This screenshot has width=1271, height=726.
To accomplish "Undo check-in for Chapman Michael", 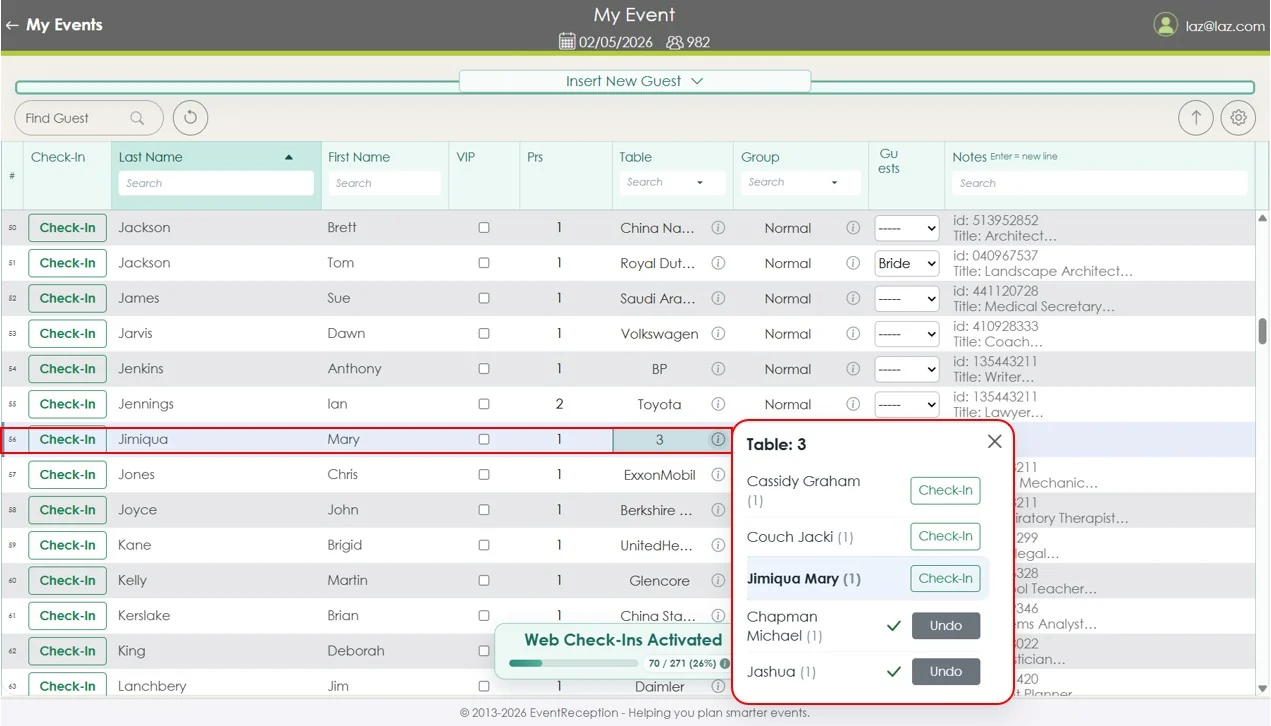I will [x=945, y=626].
